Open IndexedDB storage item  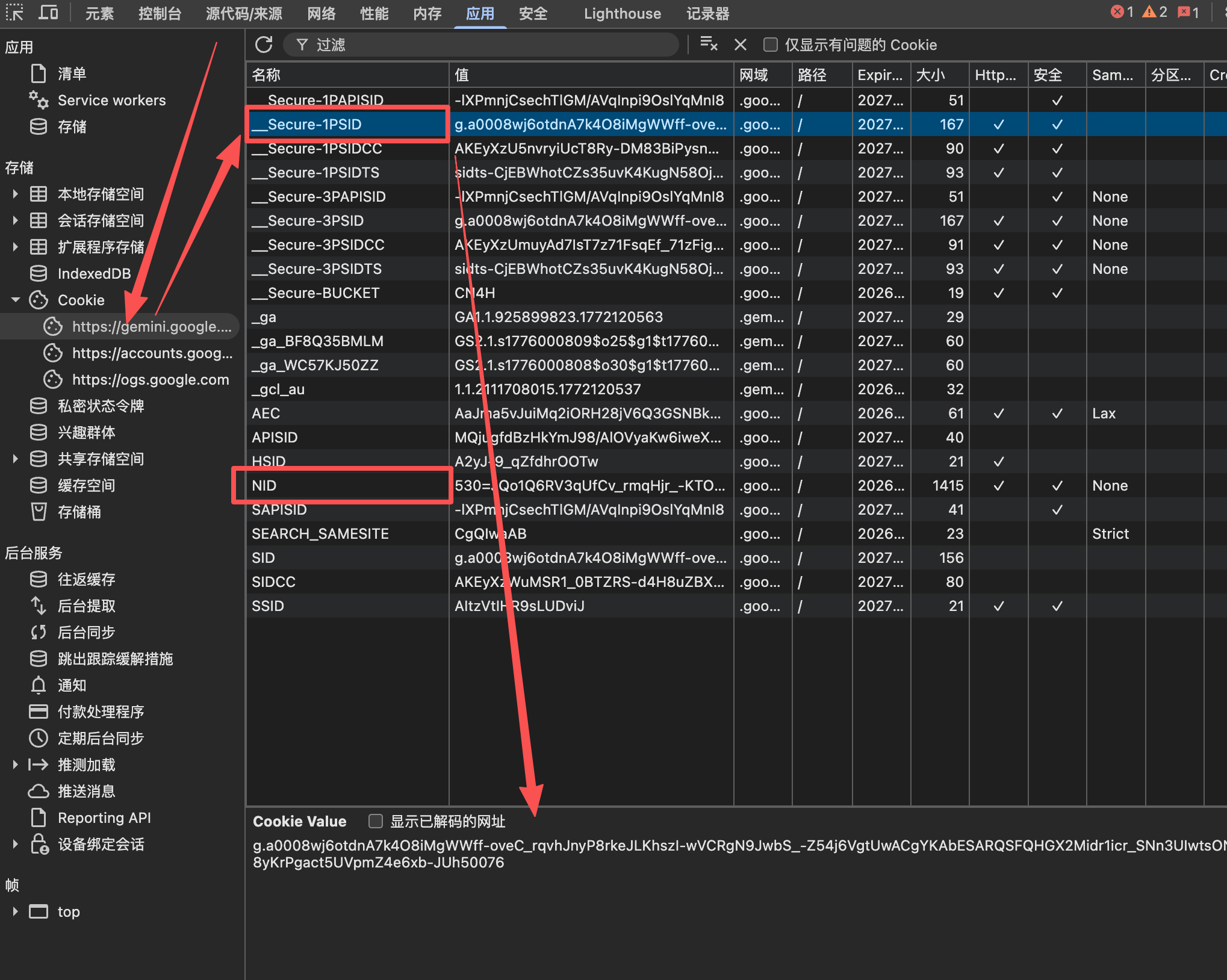pyautogui.click(x=94, y=274)
